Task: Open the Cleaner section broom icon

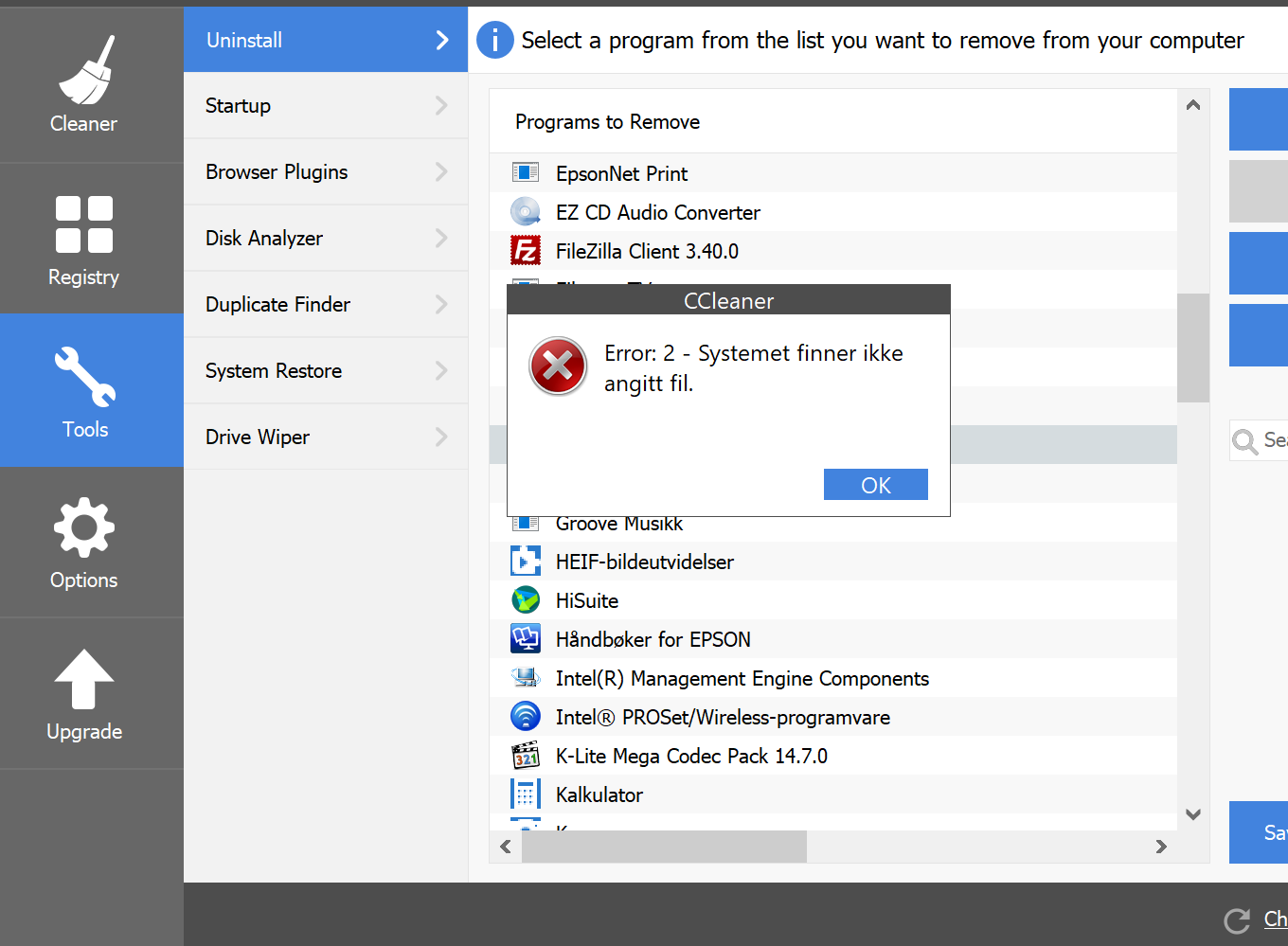Action: click(86, 70)
